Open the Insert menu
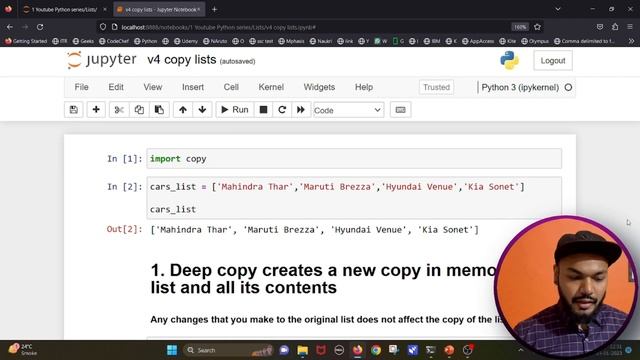640x360 pixels. 193,87
